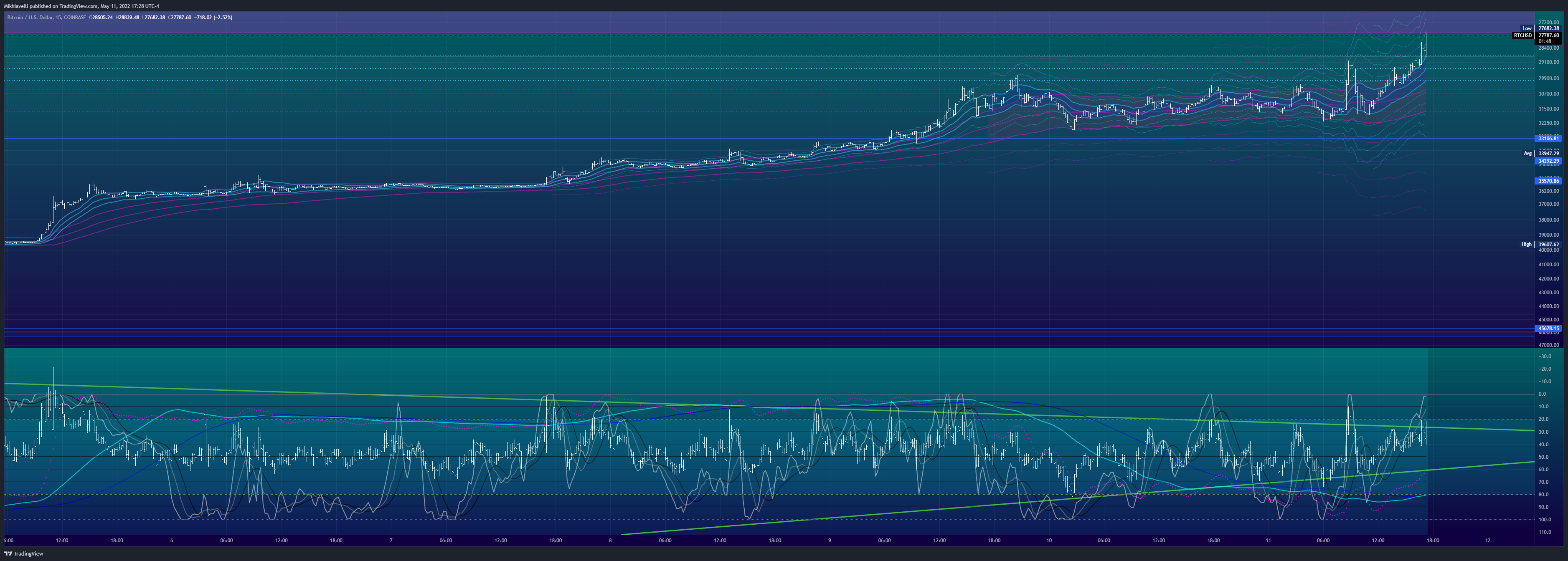Screen dimensions: 1568x561
Task: Click the blue 45678.15 price level label
Action: click(1548, 329)
